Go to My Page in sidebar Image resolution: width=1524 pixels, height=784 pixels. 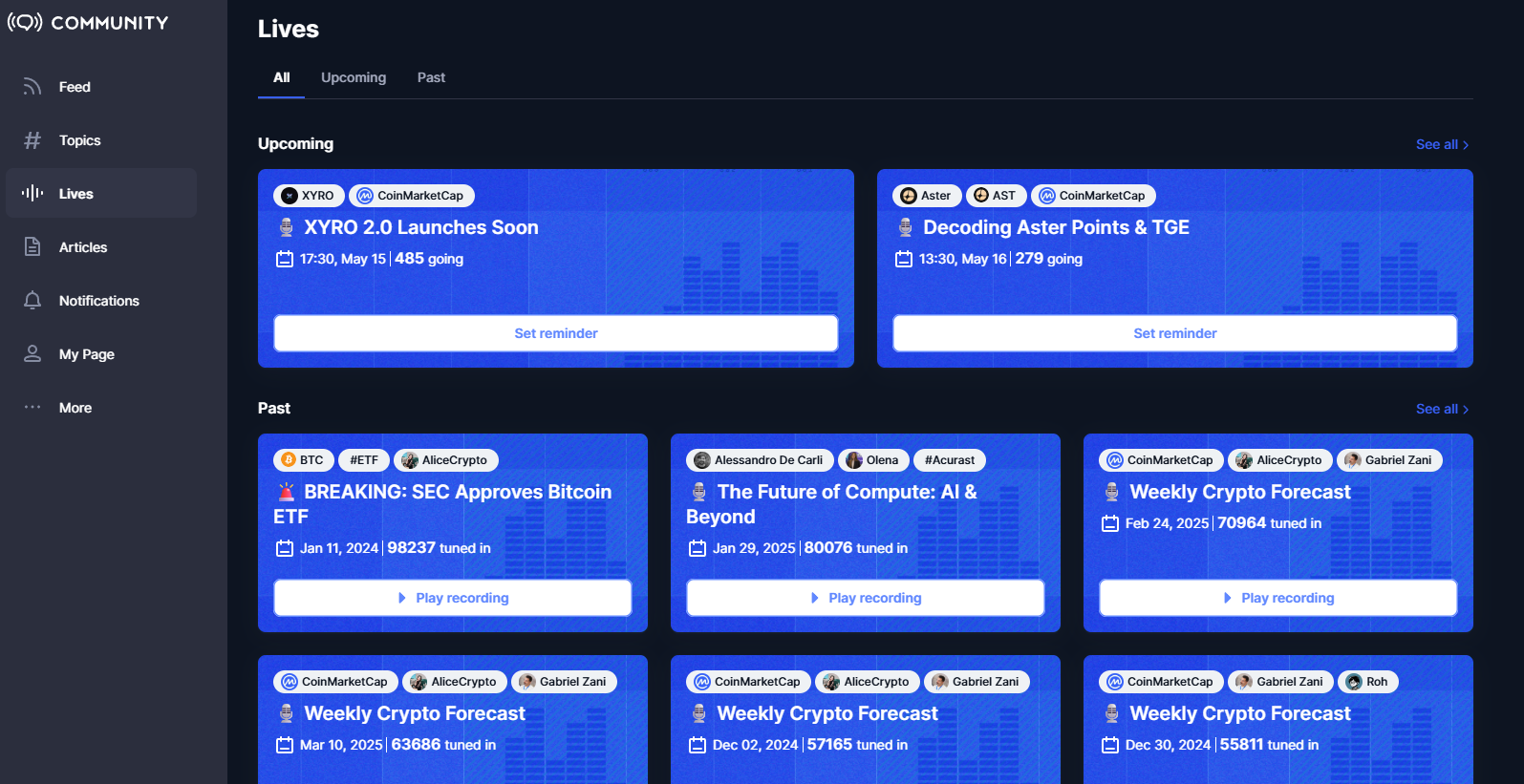click(101, 354)
